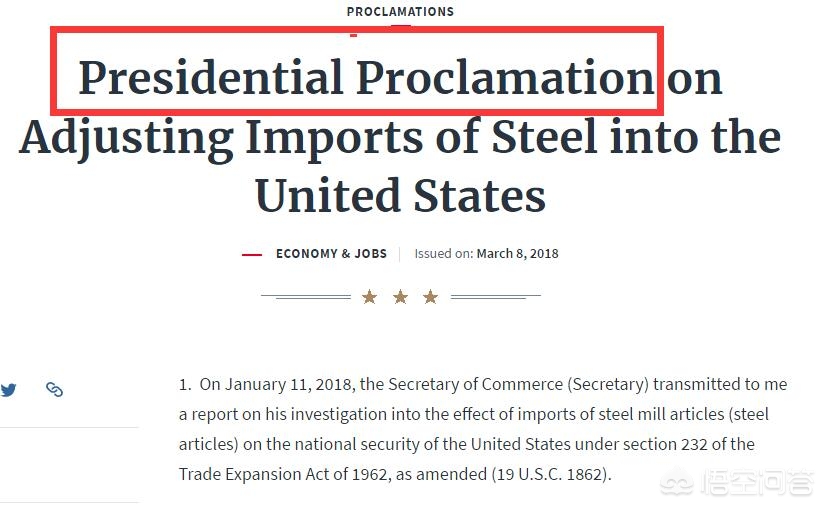Open the PROCLAMATIONS category at top

[400, 12]
